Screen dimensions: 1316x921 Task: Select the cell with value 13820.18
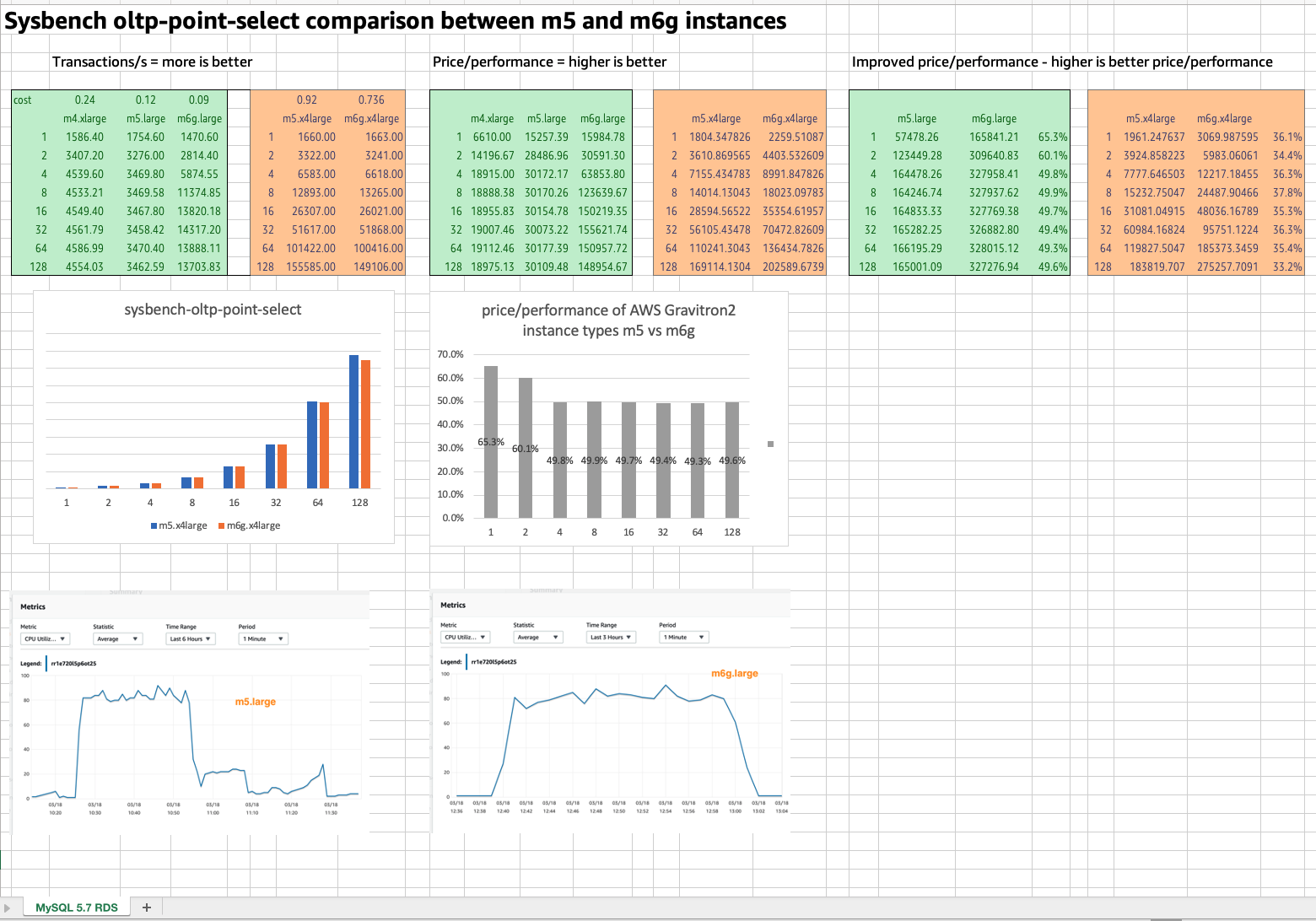(198, 211)
